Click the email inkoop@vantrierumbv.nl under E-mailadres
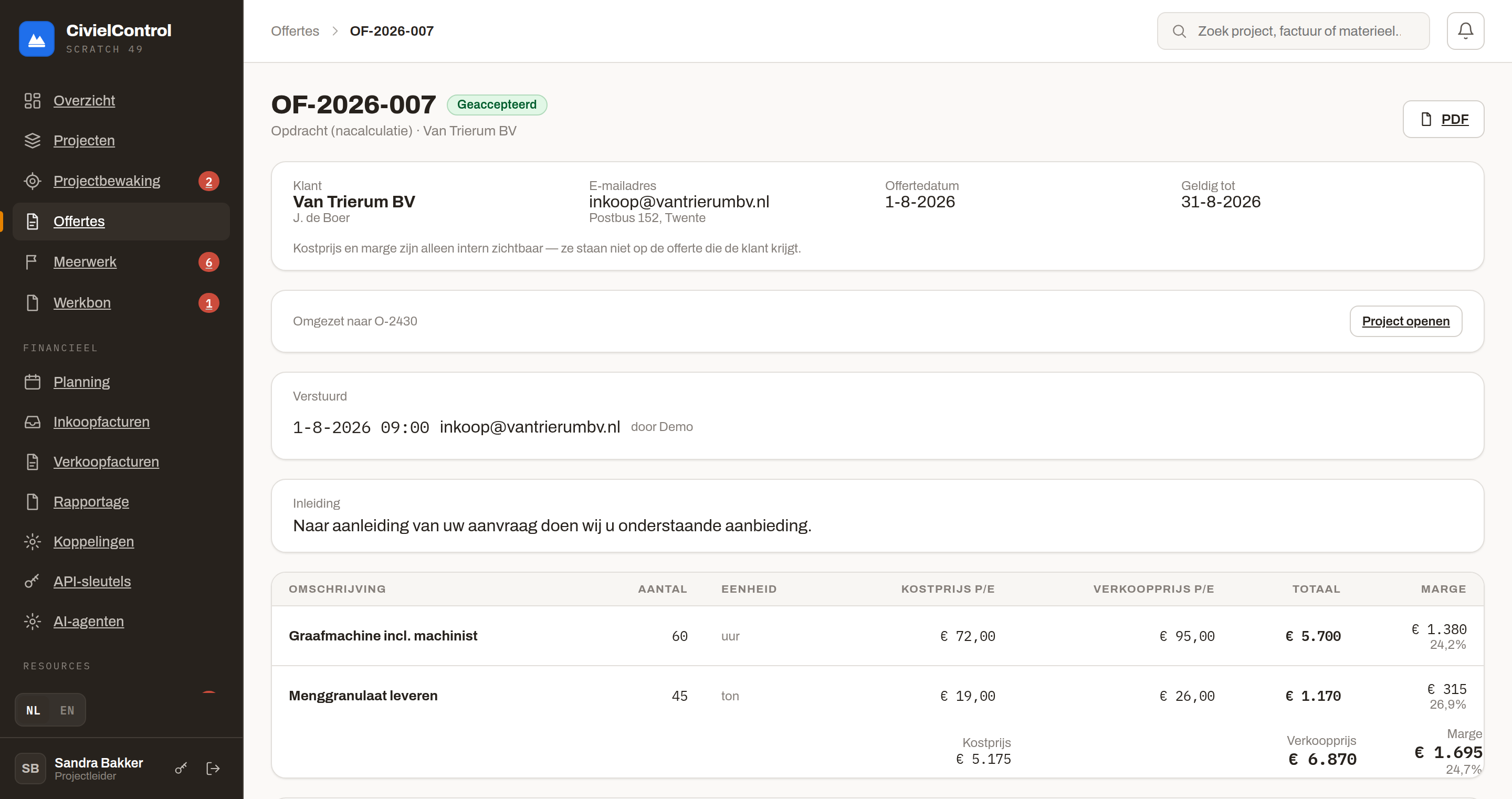 pos(679,202)
